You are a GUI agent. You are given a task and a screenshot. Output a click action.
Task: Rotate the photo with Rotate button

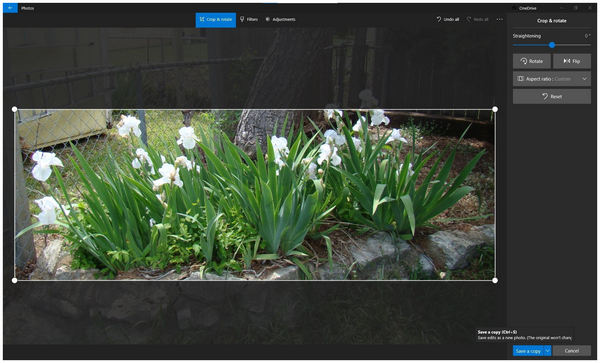[532, 61]
